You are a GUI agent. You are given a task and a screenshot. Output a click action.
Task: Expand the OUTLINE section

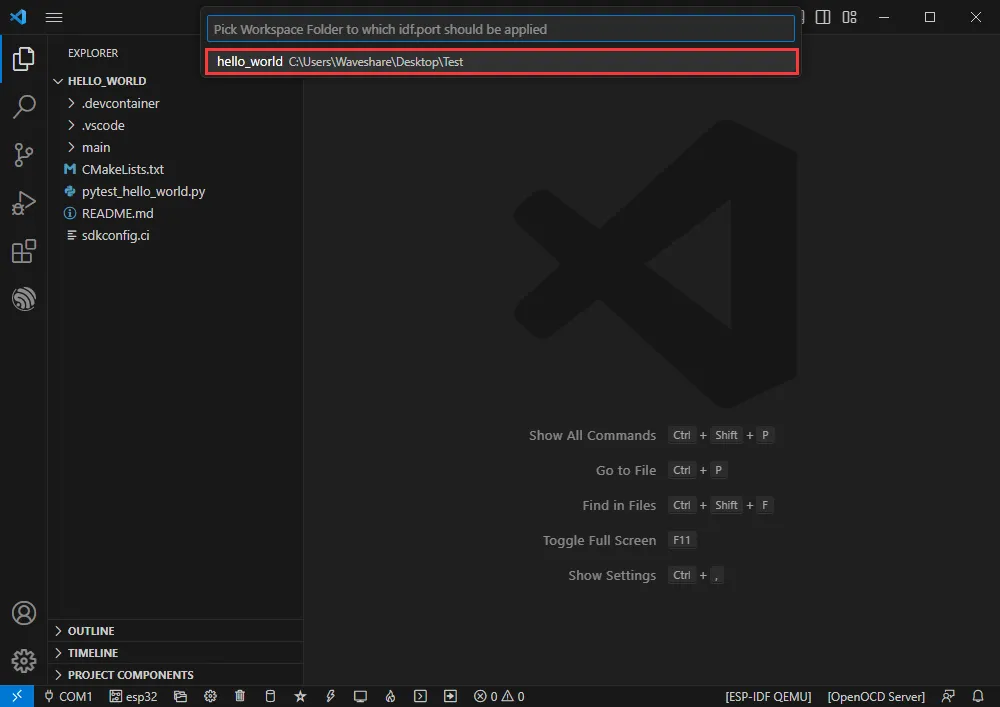90,631
